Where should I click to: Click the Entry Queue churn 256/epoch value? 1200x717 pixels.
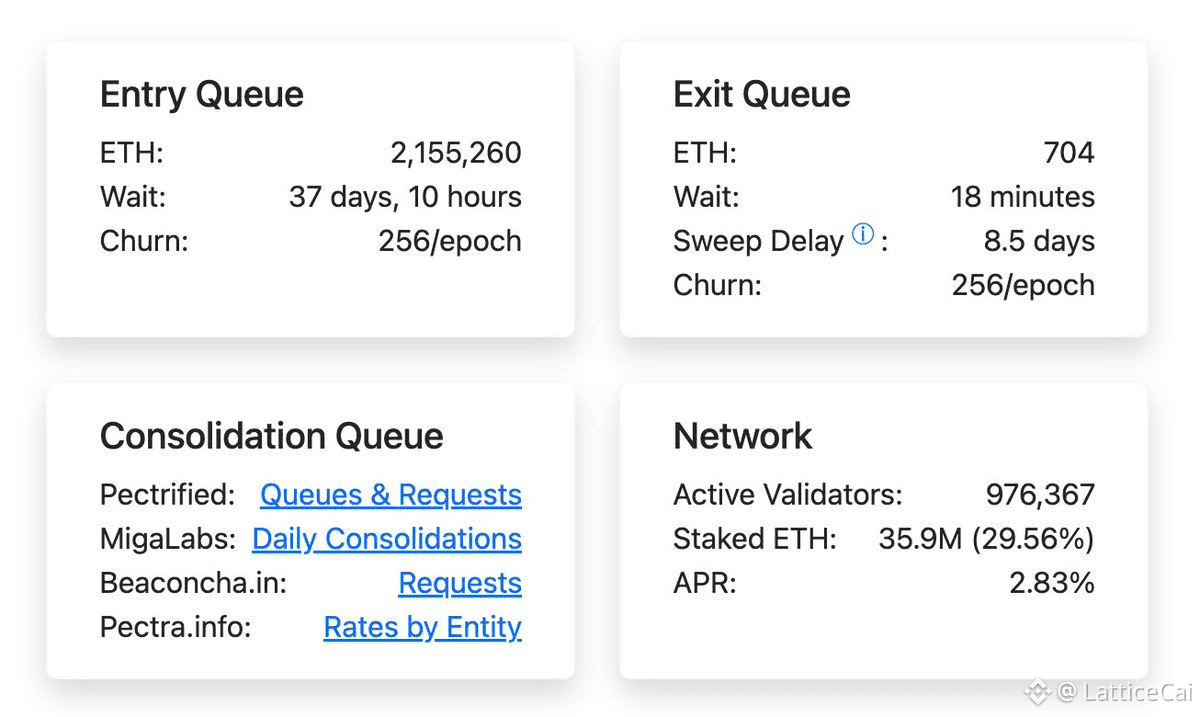(449, 241)
